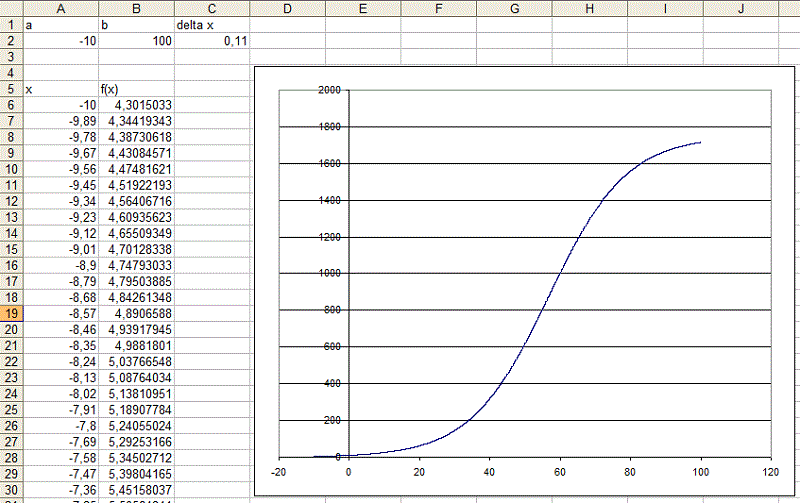
Task: Click column A header
Action: point(62,8)
